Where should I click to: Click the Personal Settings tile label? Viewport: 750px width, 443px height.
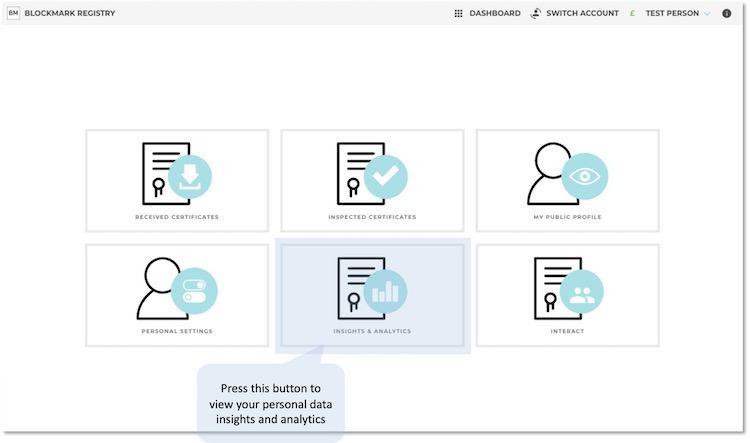point(177,331)
